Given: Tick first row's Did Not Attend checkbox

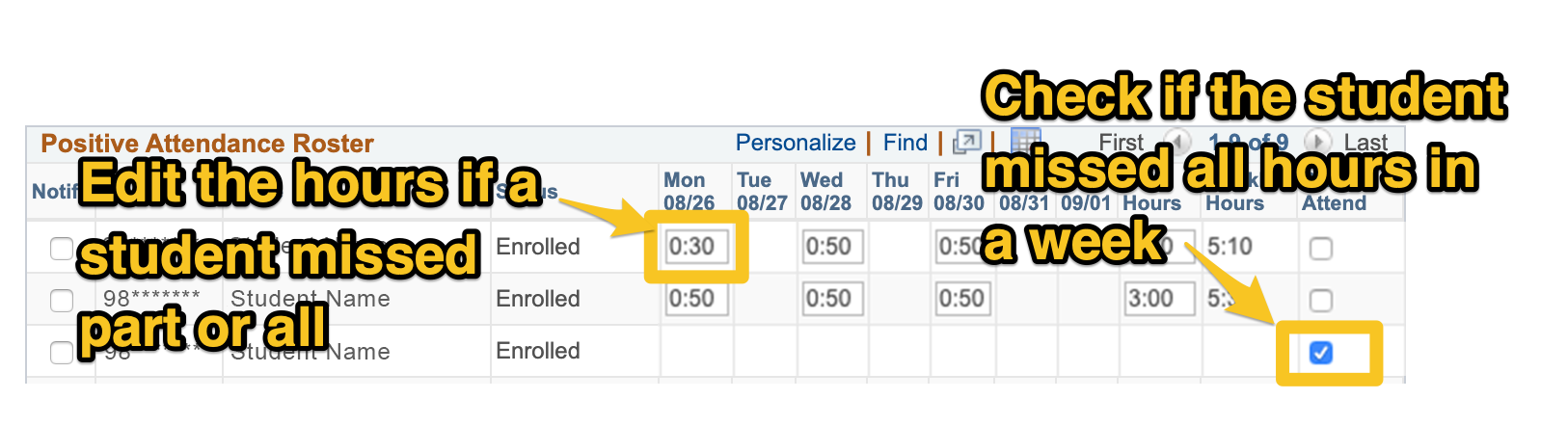Looking at the screenshot, I should coord(1321,249).
